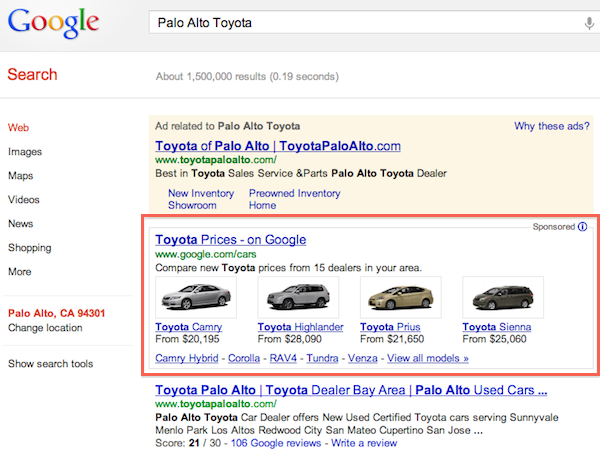600x453 pixels.
Task: Click Write a review link
Action: tap(364, 443)
